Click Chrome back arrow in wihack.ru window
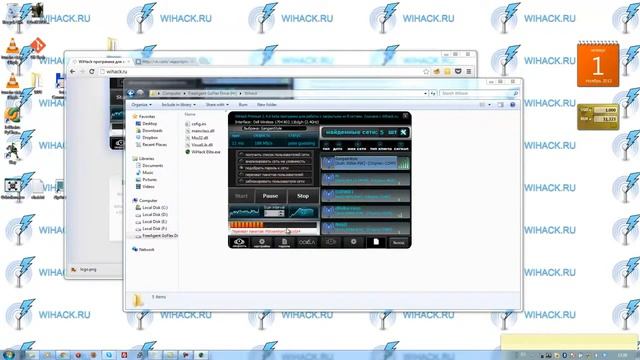This screenshot has height=360, width=640. click(73, 71)
